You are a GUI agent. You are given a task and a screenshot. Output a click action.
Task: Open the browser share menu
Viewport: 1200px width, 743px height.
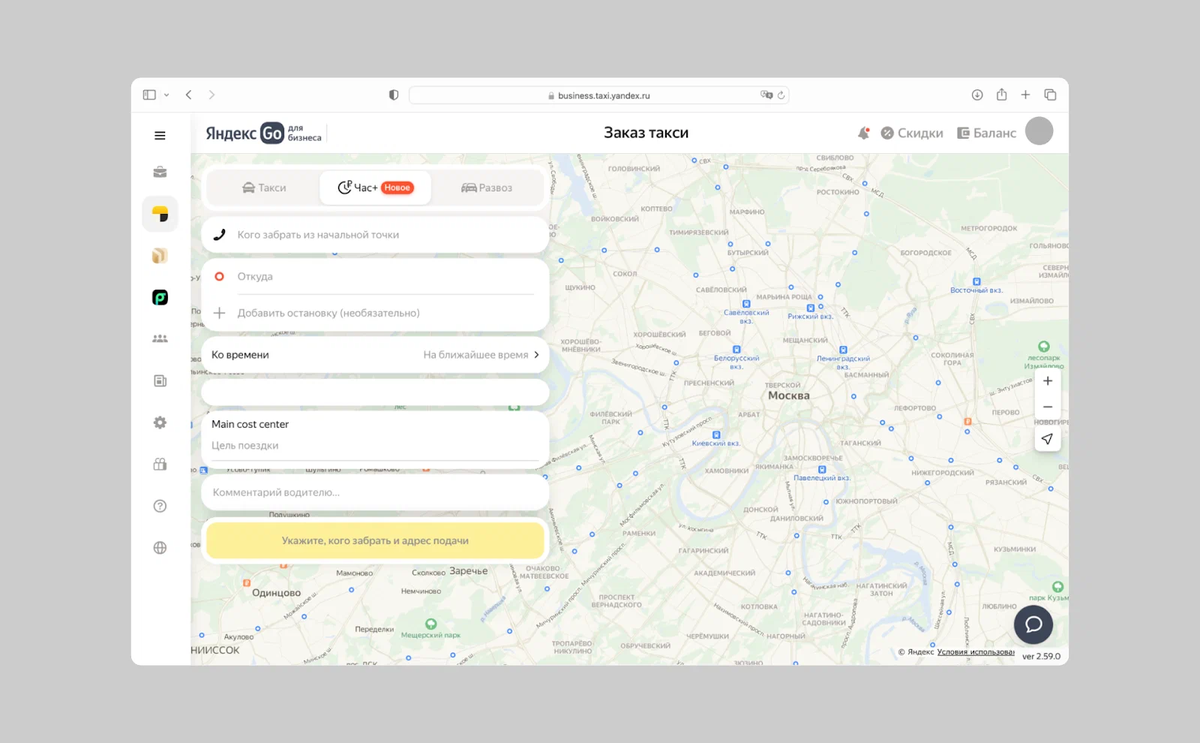1001,95
